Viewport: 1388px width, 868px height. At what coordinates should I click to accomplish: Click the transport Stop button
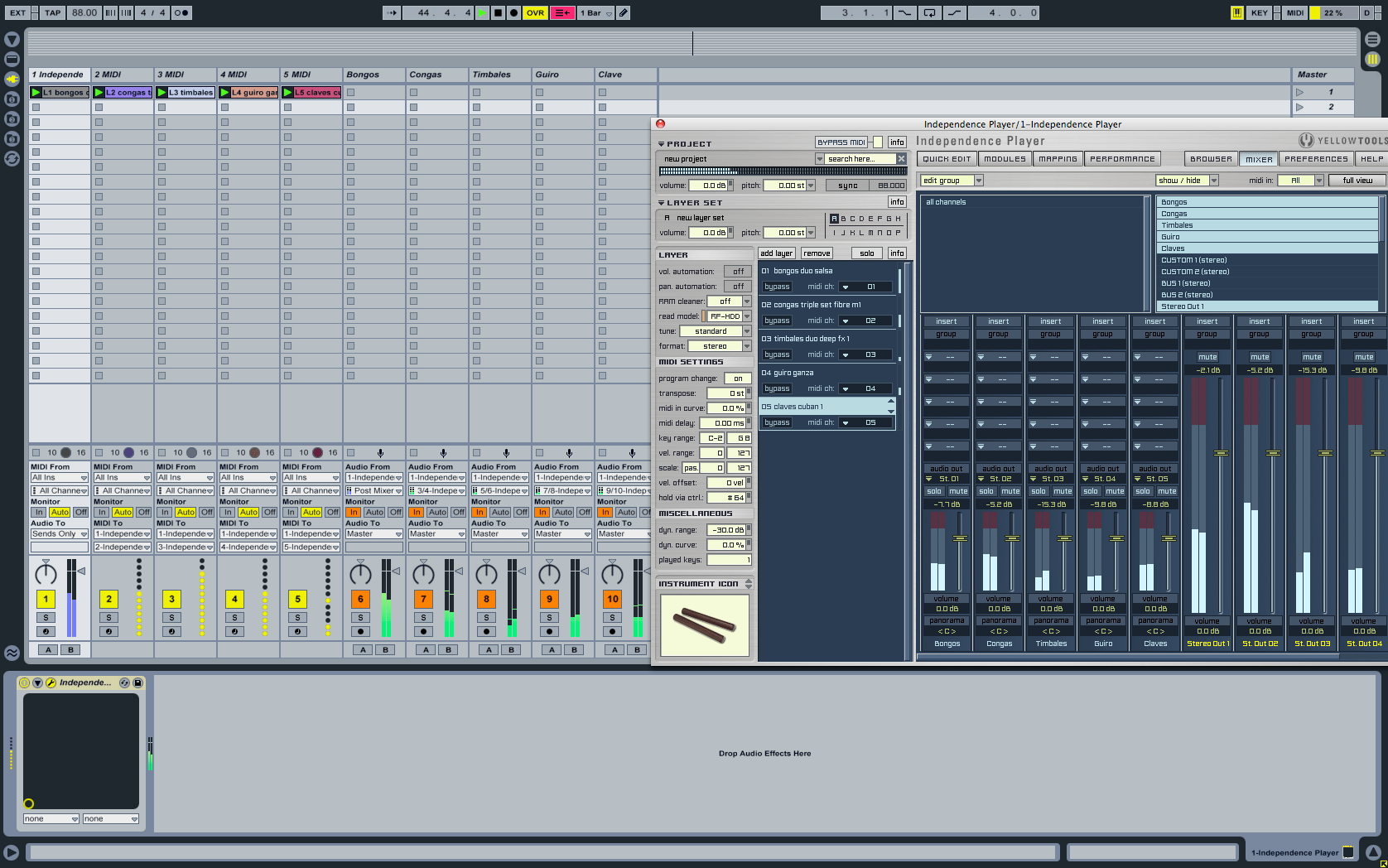498,12
